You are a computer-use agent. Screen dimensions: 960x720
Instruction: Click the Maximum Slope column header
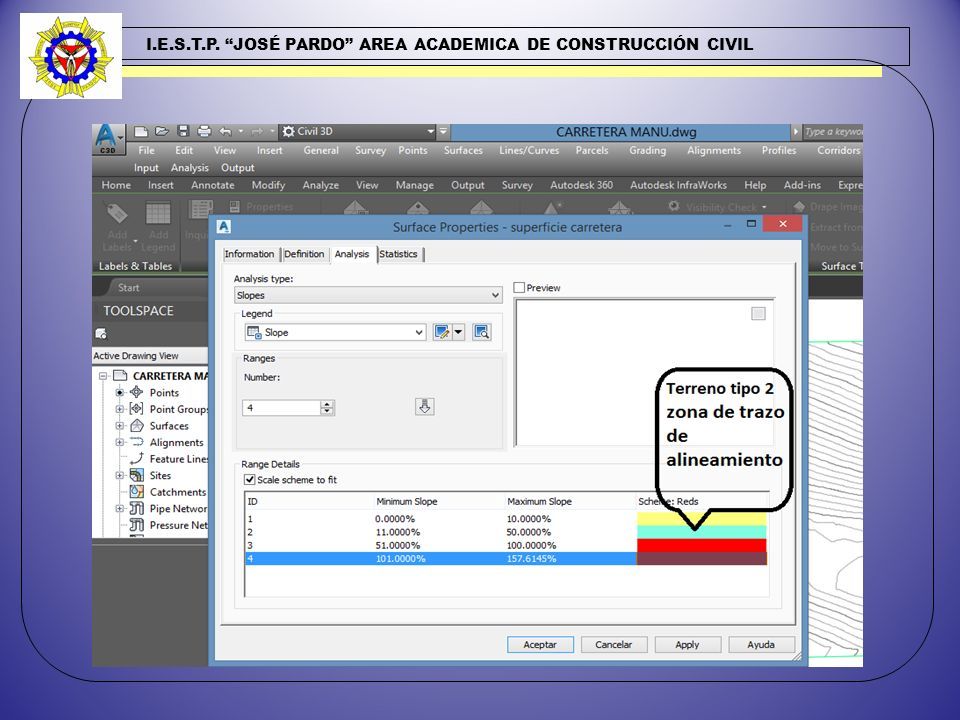[x=539, y=501]
